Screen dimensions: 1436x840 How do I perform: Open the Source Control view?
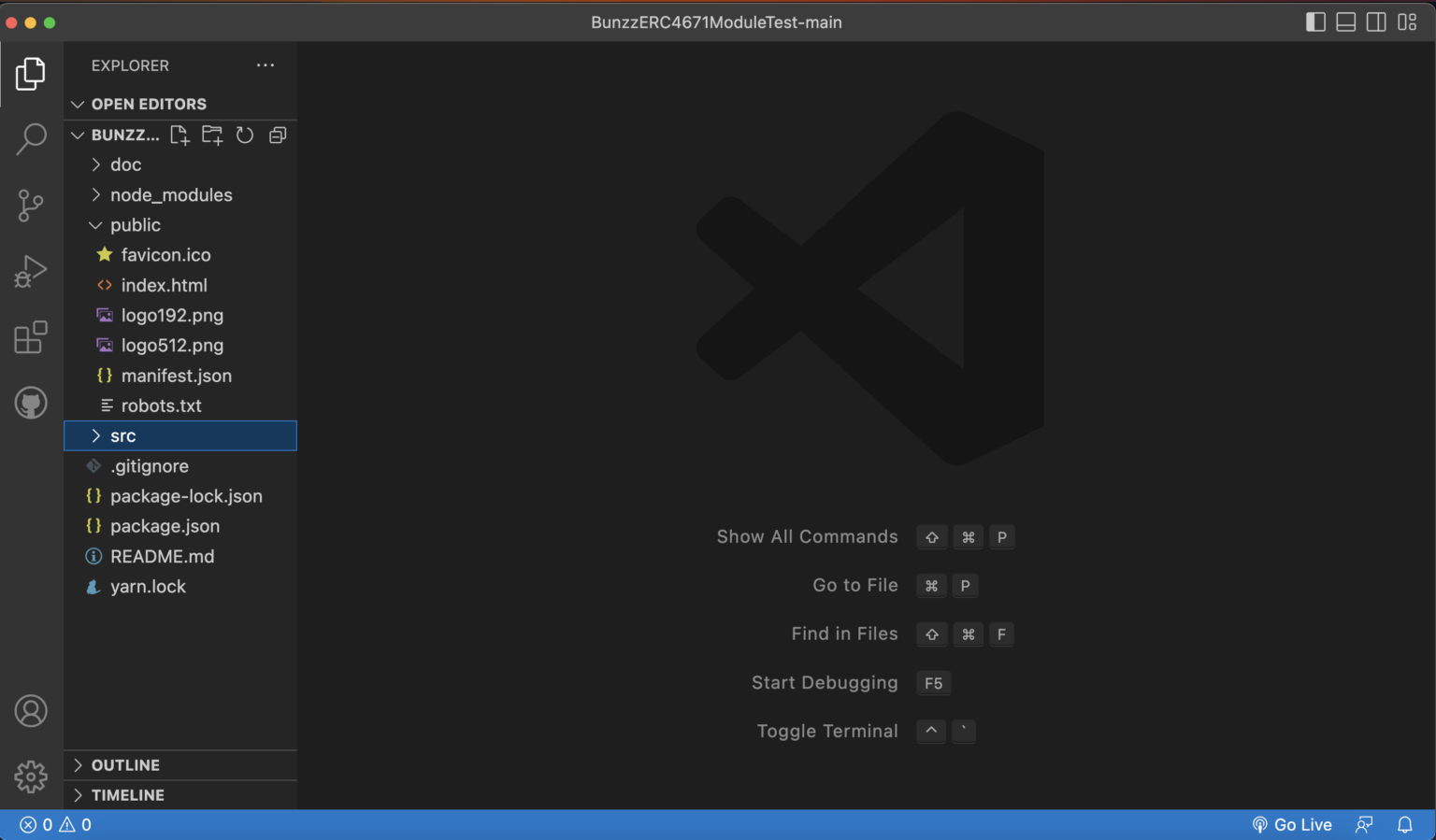(31, 206)
